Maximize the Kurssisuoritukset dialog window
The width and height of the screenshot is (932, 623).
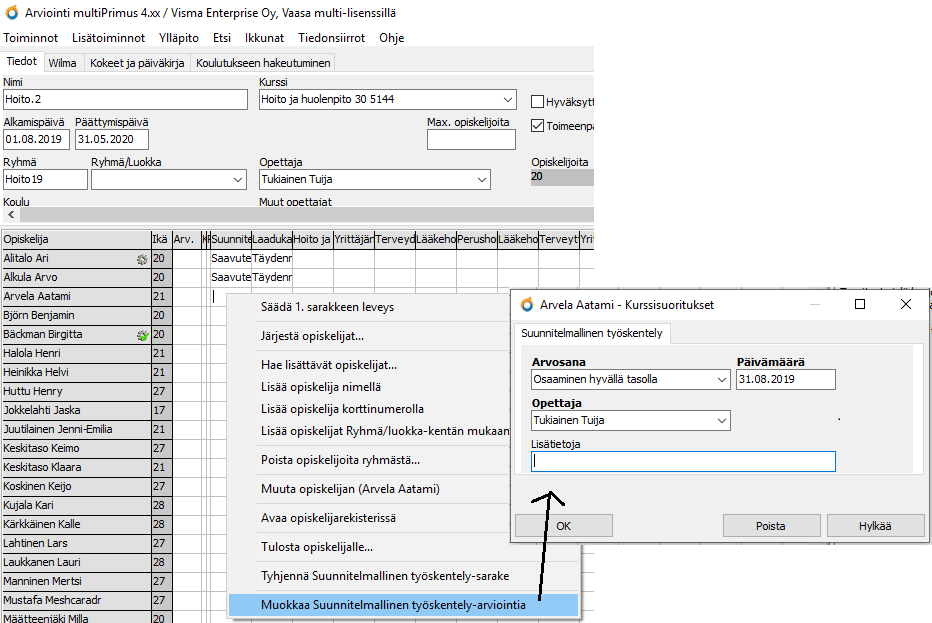point(860,304)
